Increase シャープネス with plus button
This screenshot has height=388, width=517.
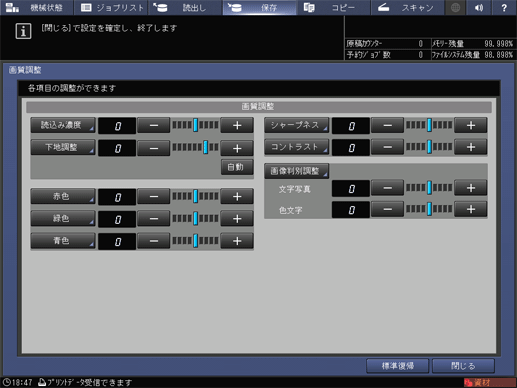(x=471, y=125)
